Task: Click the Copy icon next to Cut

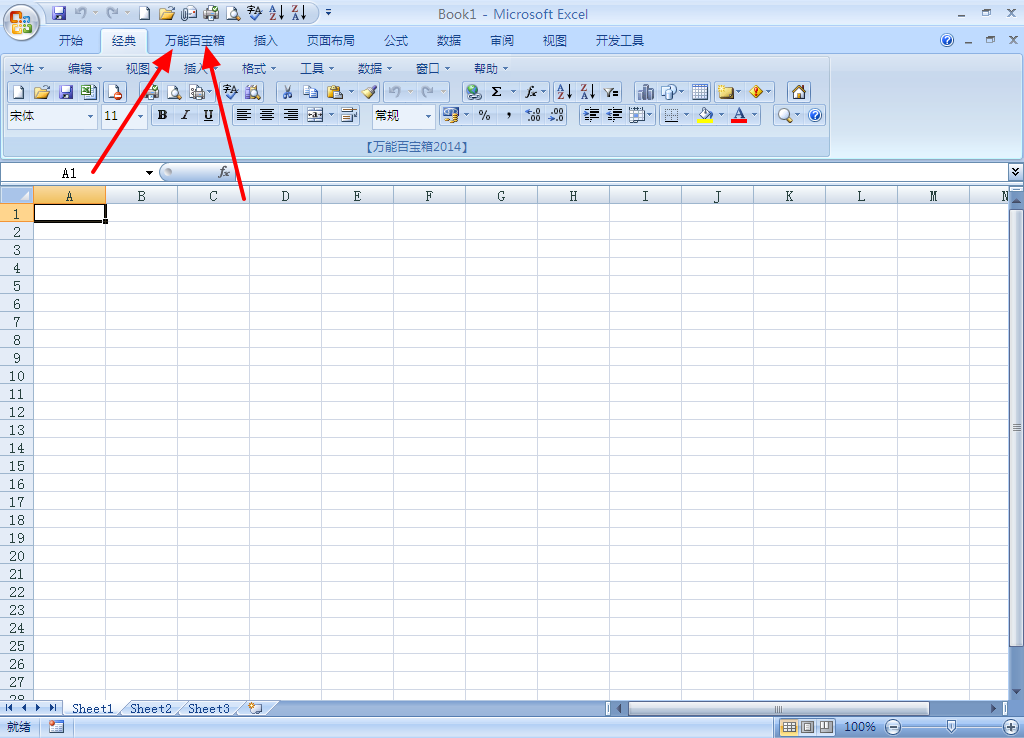Action: tap(311, 92)
